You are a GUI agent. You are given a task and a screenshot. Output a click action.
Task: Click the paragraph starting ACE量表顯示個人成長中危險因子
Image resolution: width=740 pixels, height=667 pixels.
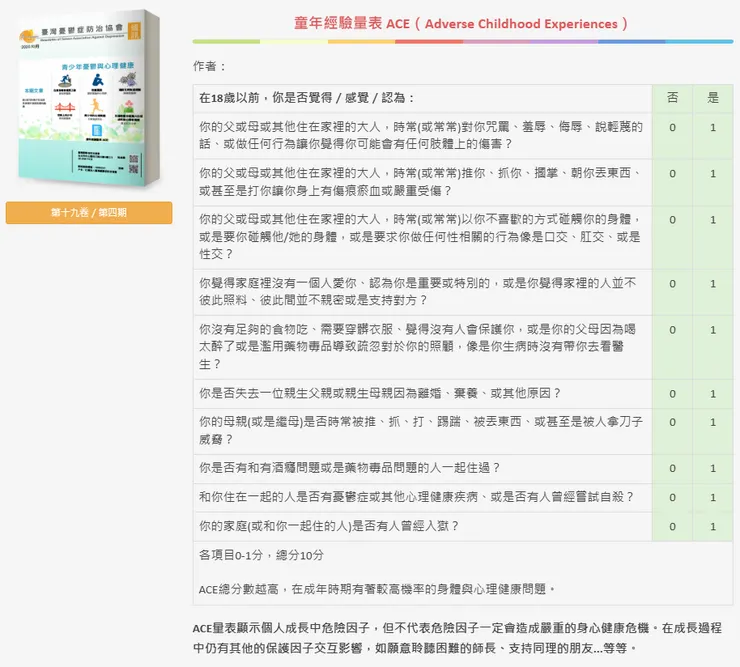tap(457, 638)
